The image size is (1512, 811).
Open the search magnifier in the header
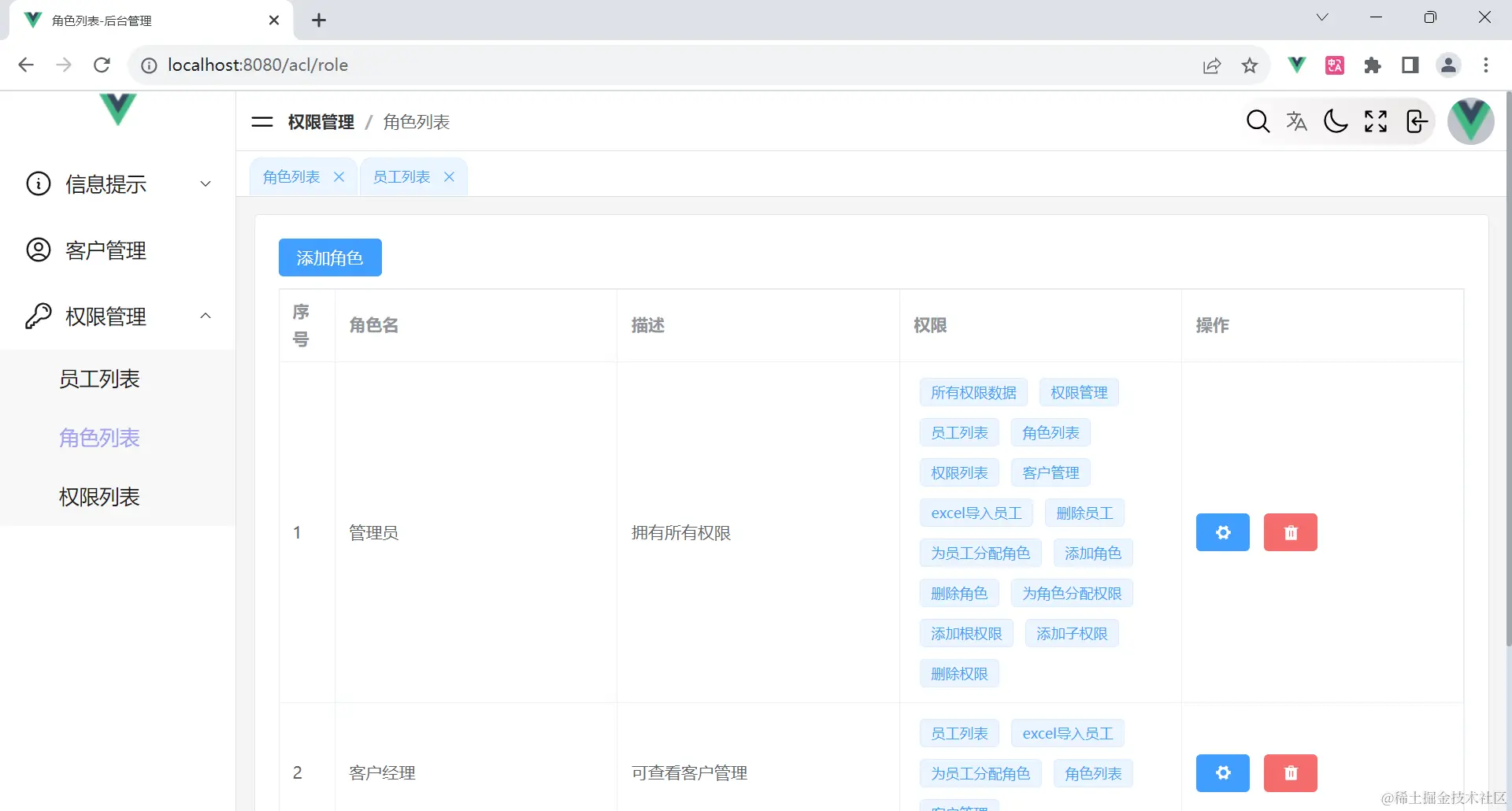point(1258,121)
